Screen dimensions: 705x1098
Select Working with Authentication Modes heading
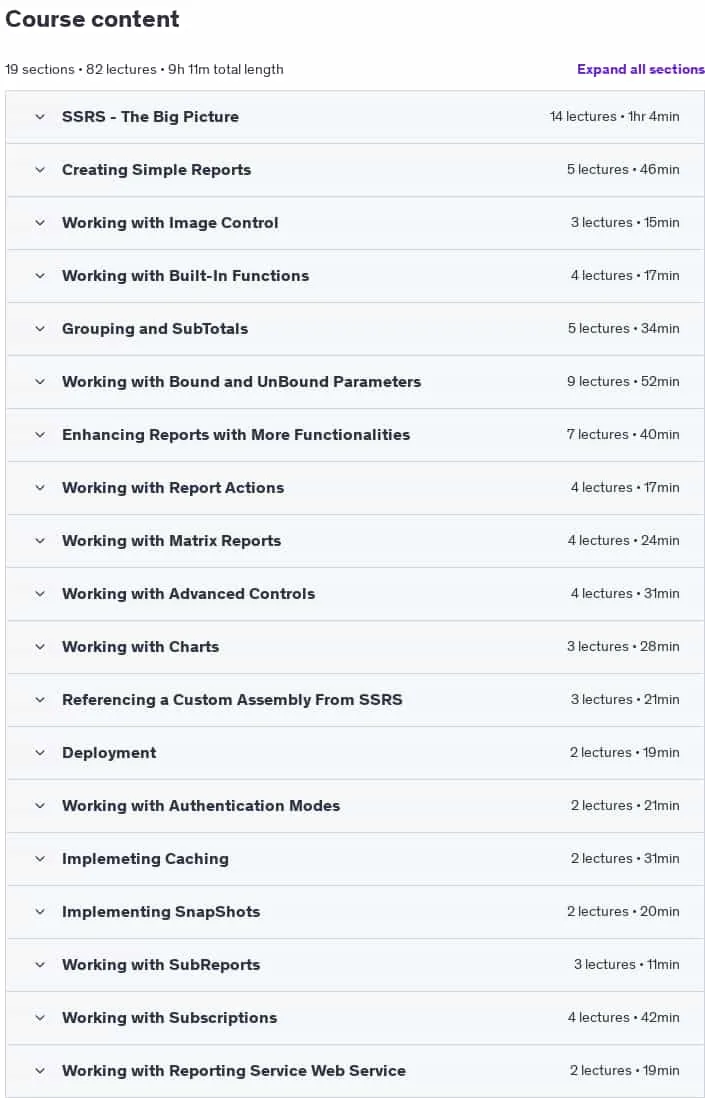(201, 806)
